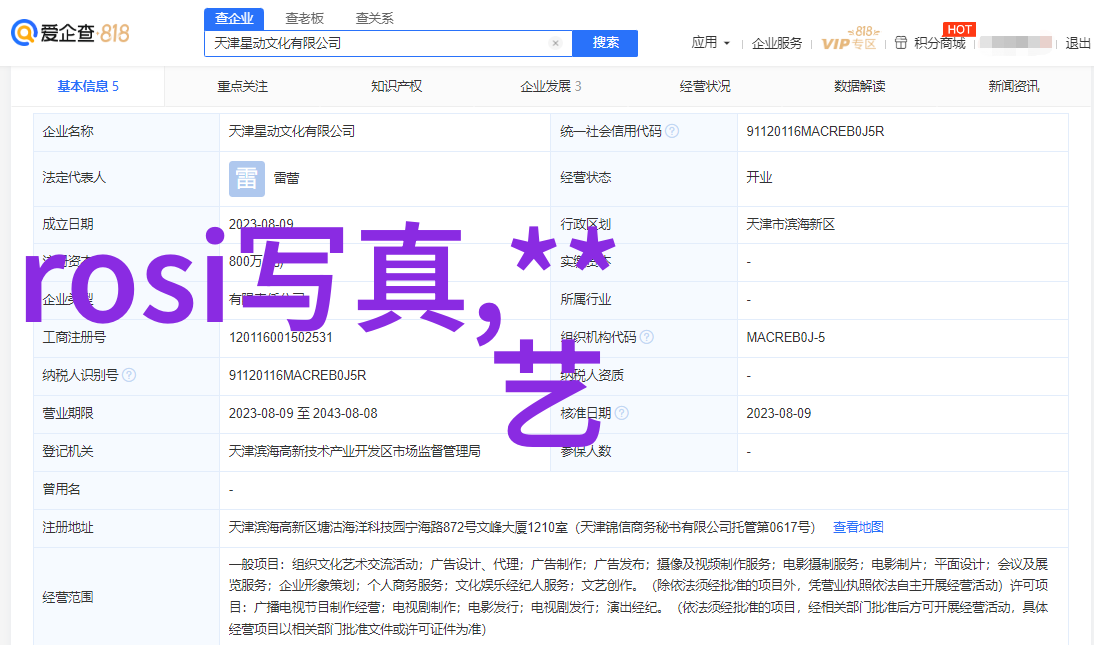Click legal representative name 雷蕾
This screenshot has width=1094, height=645.
[286, 179]
